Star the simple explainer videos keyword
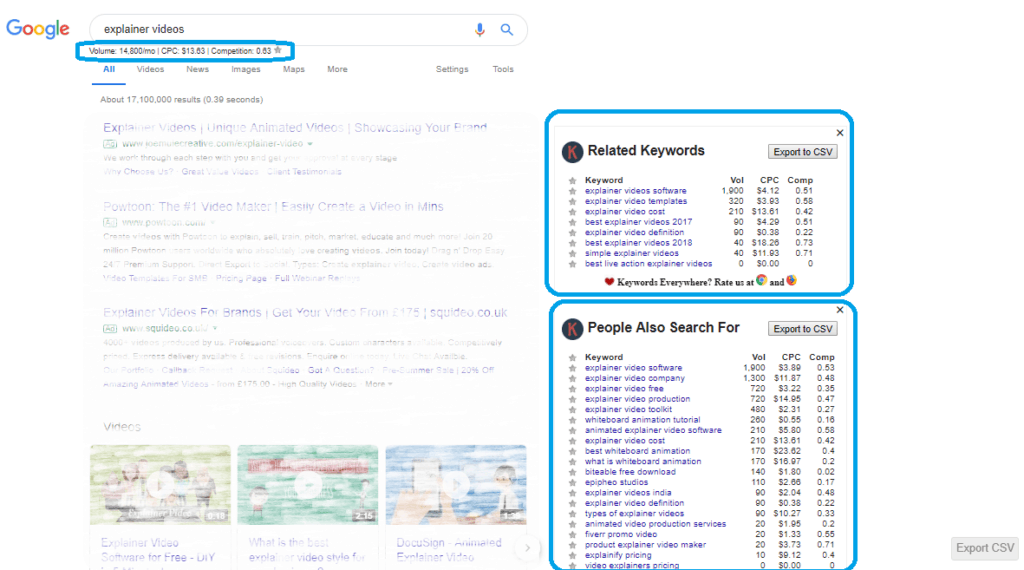Viewport: 1024px width, 570px height. coord(573,254)
